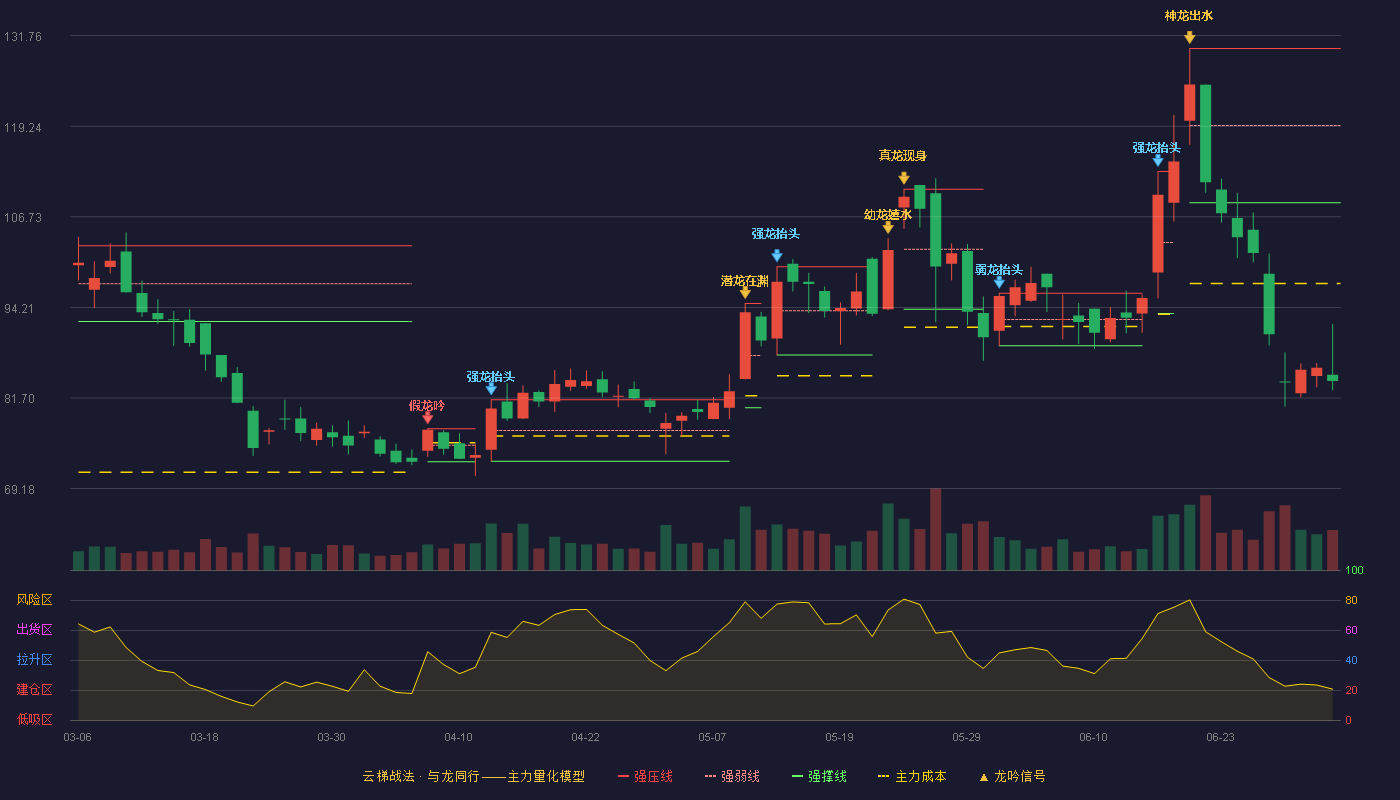The height and width of the screenshot is (800, 1400).
Task: Click the red 假龙吟 signal arrow marker
Action: pos(428,417)
